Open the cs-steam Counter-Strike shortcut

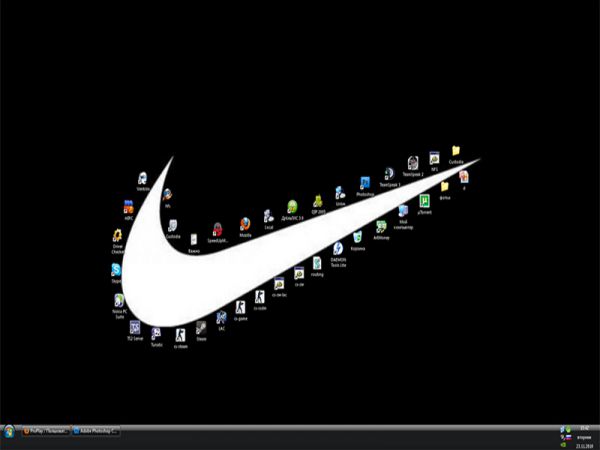point(180,336)
